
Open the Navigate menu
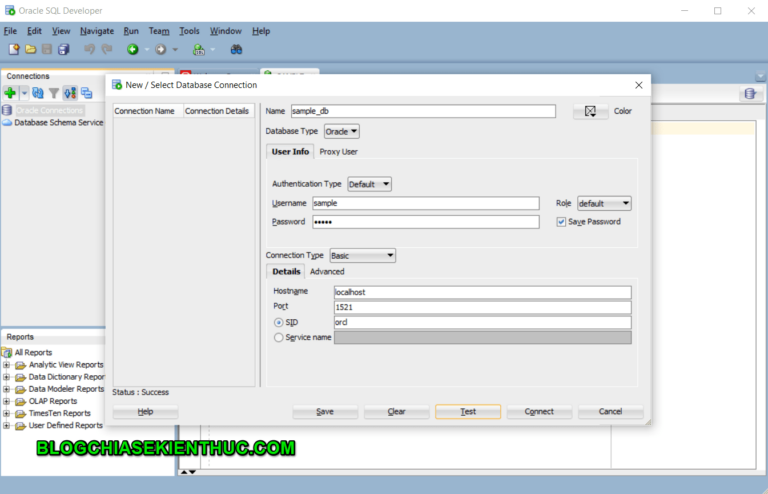(97, 31)
